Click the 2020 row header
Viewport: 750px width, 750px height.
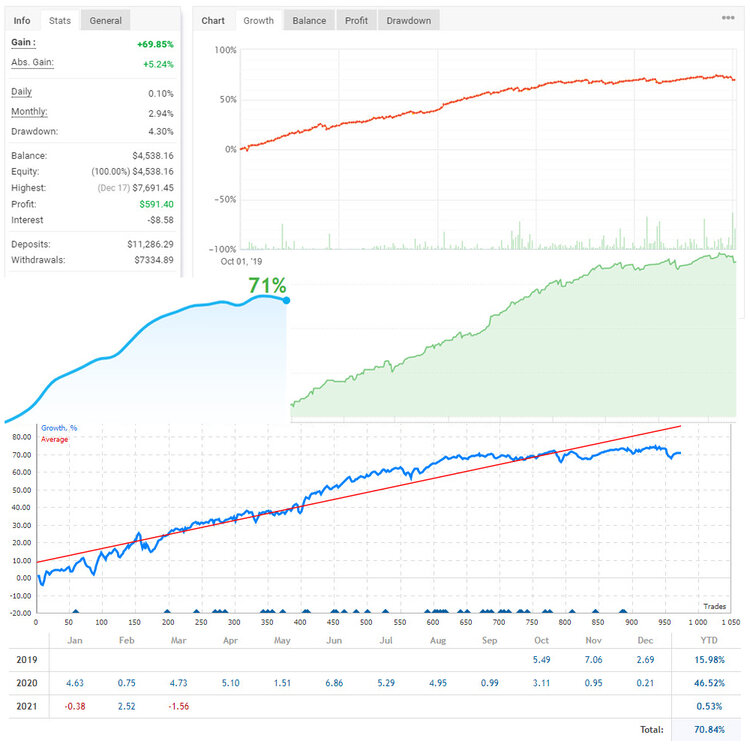pos(27,683)
